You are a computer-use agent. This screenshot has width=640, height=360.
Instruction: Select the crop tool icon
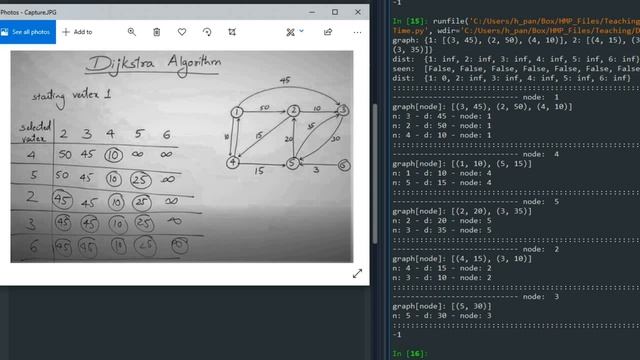tap(232, 32)
